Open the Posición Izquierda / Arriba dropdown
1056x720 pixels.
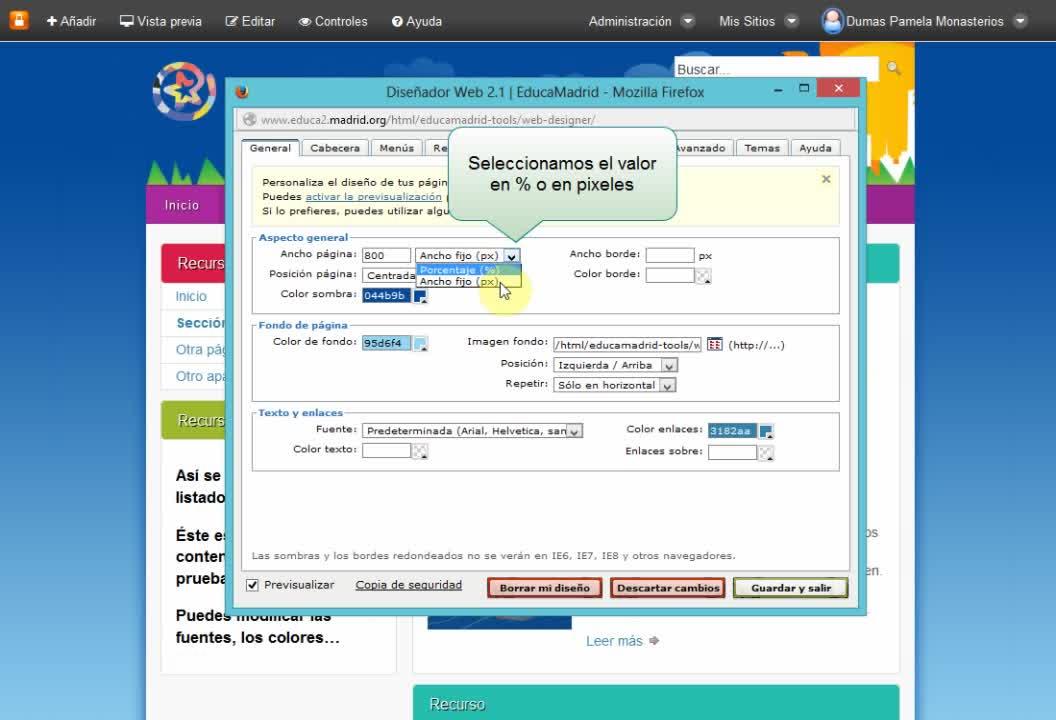(615, 365)
